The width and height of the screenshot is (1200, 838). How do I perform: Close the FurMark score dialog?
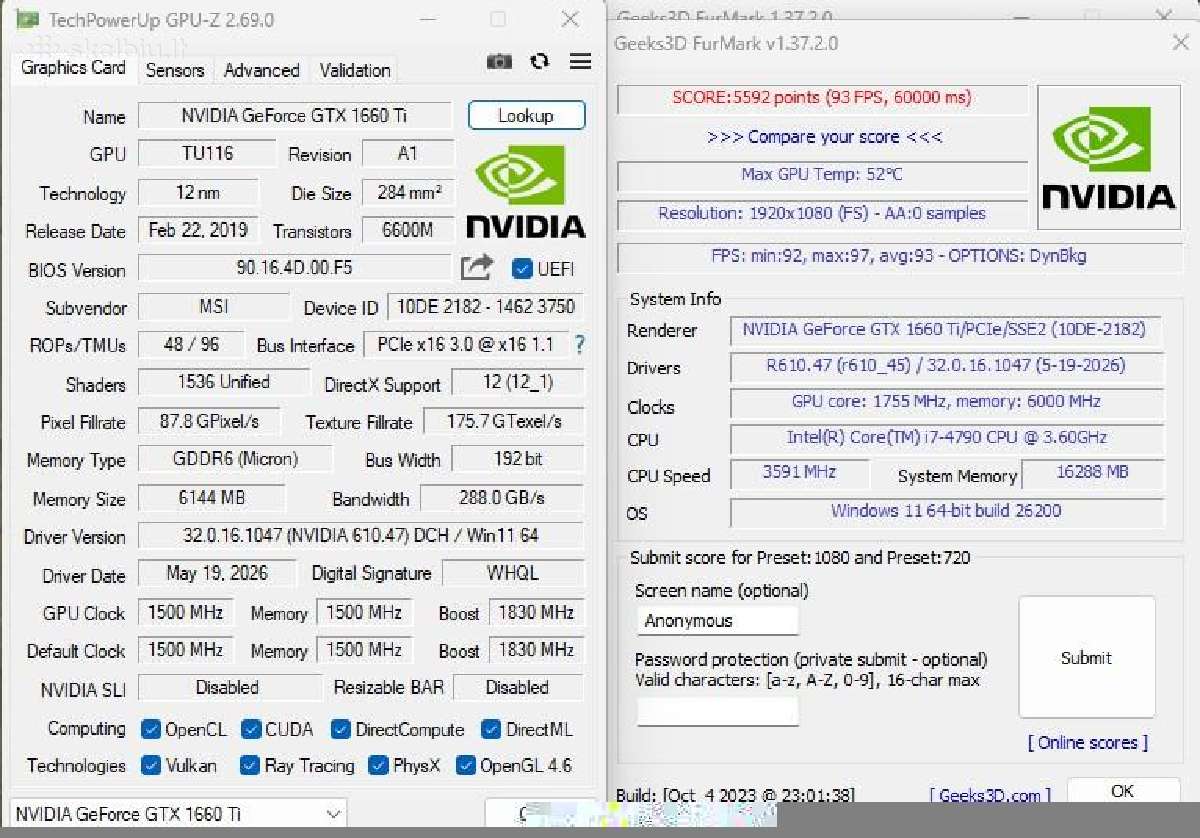point(1180,43)
